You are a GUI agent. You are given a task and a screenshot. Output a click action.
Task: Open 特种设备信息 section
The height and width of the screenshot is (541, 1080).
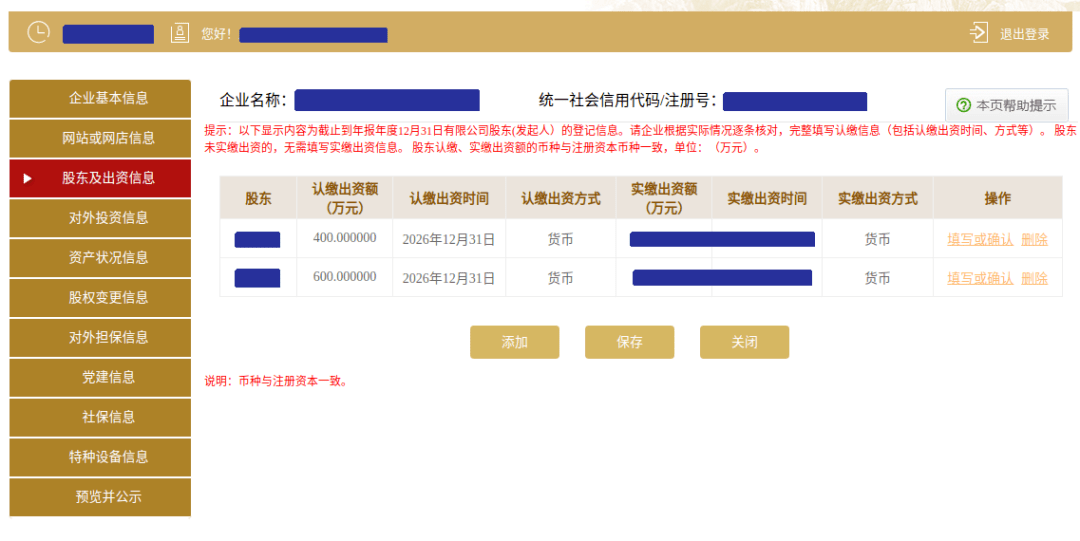click(100, 457)
